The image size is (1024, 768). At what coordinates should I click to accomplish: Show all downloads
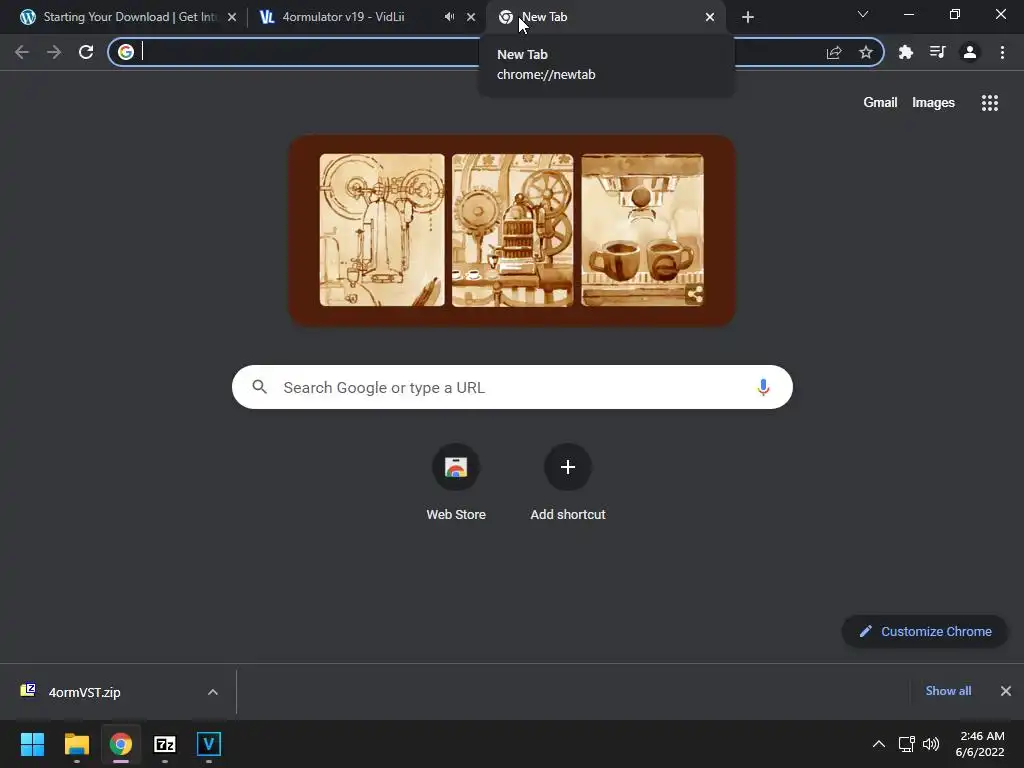point(948,691)
